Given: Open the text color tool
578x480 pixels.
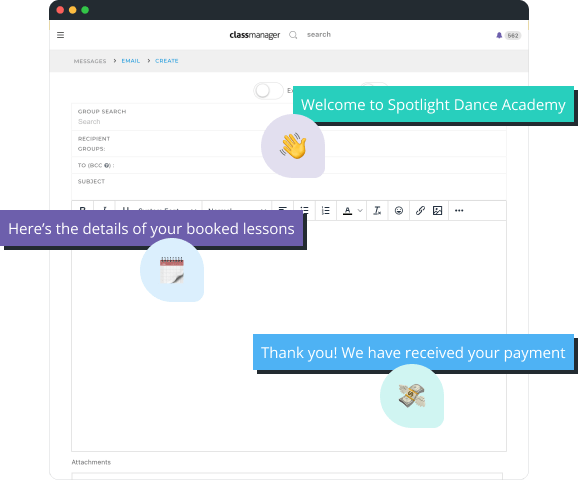Looking at the screenshot, I should point(347,211).
